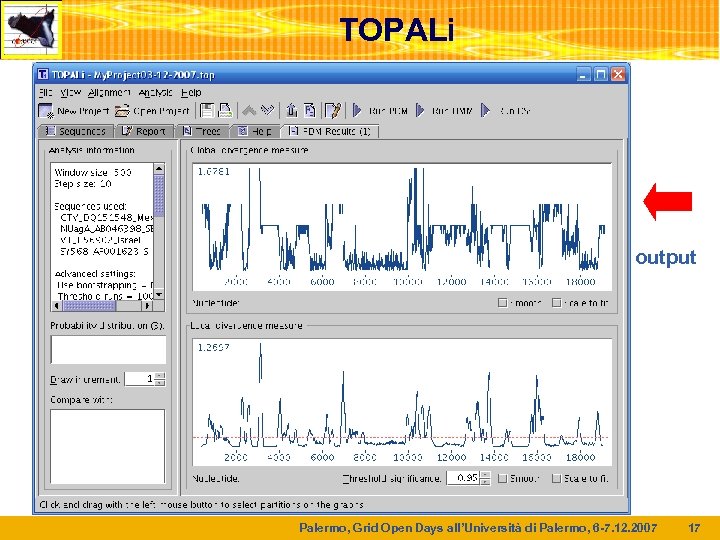Click the global divergence measure graph
This screenshot has height=540, width=720.
click(x=402, y=227)
